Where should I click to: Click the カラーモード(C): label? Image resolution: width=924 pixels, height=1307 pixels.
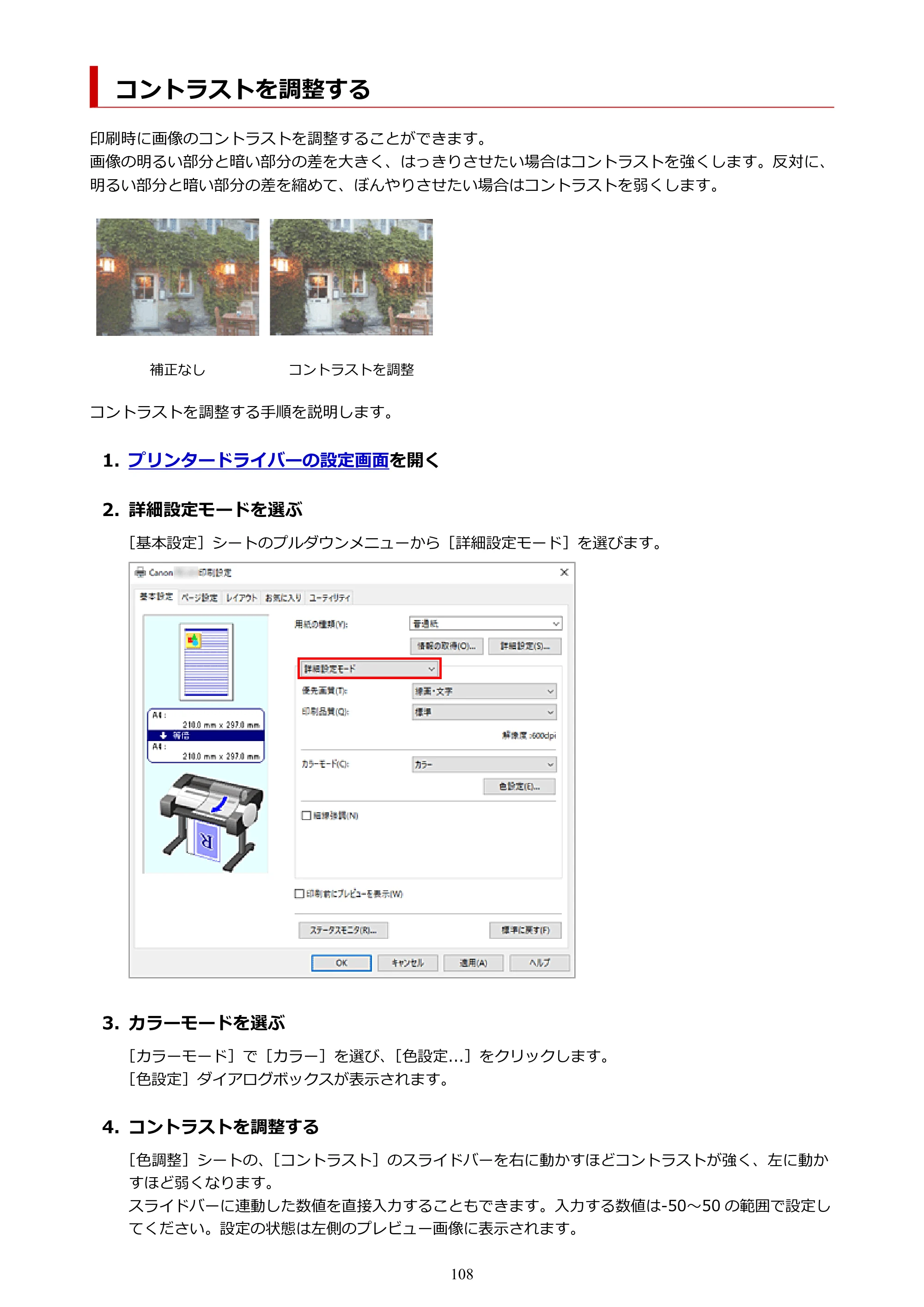(325, 765)
